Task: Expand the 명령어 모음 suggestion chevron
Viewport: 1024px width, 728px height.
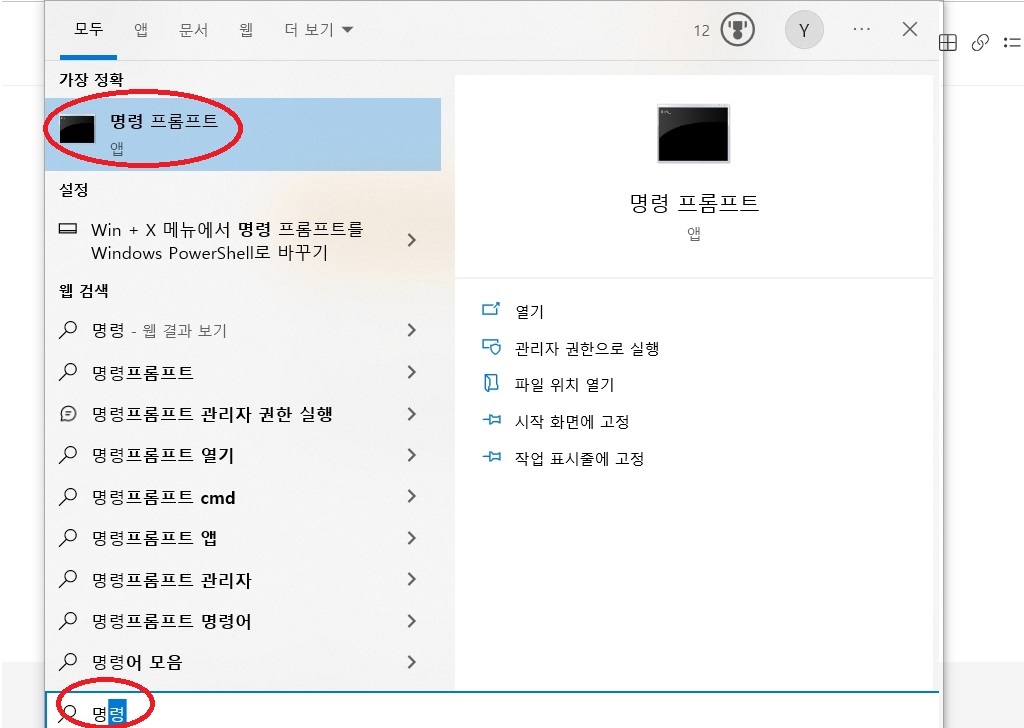Action: pyautogui.click(x=410, y=662)
